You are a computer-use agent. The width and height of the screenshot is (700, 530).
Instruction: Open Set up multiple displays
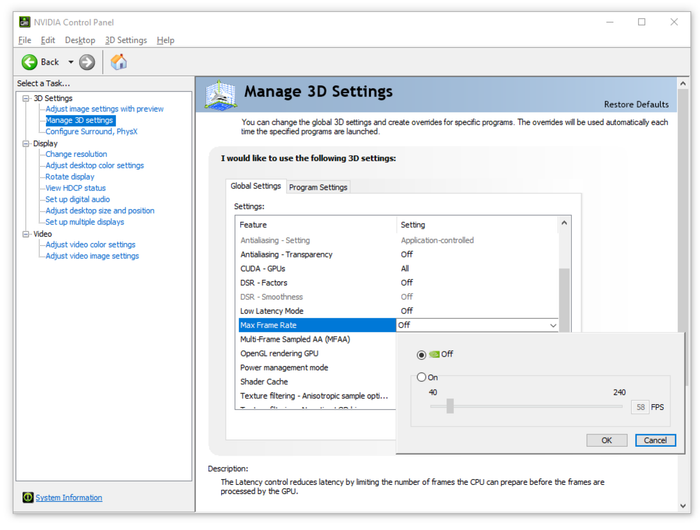coord(84,222)
